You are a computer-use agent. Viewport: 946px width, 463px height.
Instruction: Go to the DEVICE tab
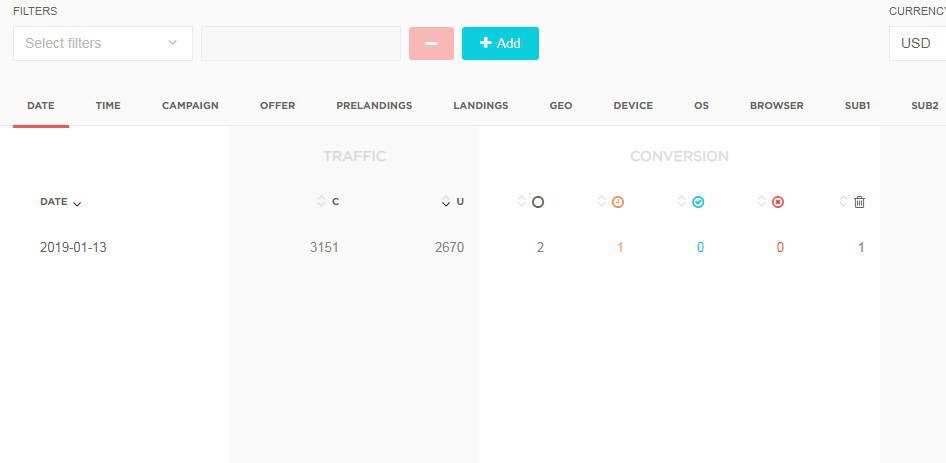coord(633,106)
